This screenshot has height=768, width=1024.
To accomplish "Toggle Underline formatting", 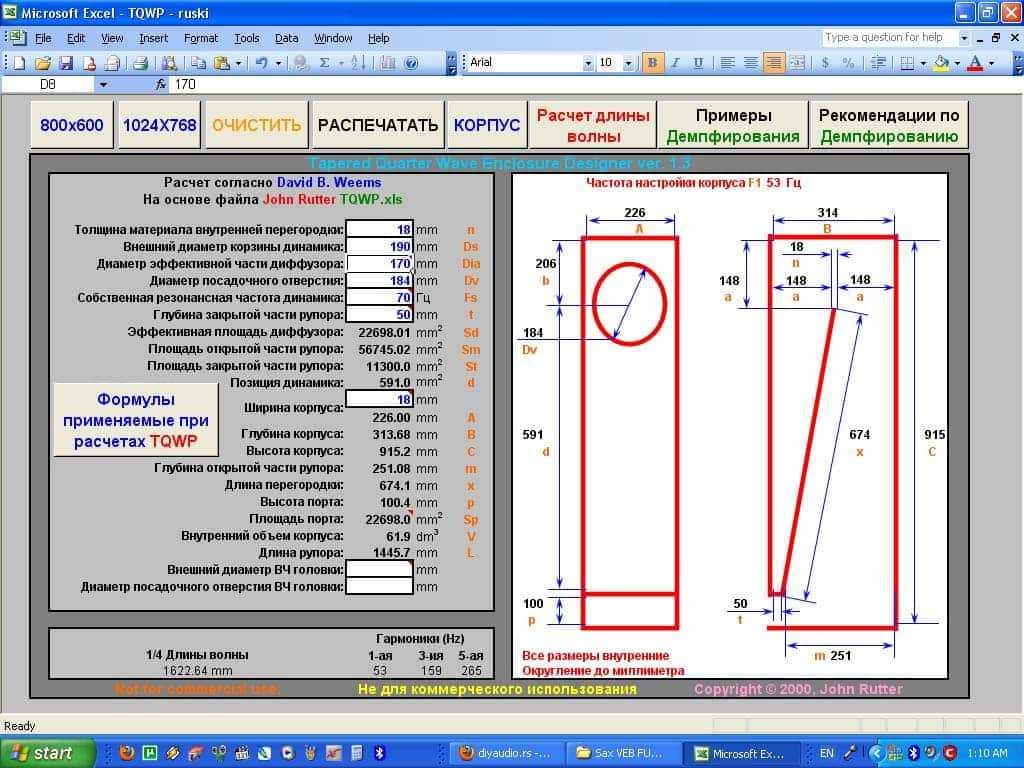I will click(x=698, y=63).
